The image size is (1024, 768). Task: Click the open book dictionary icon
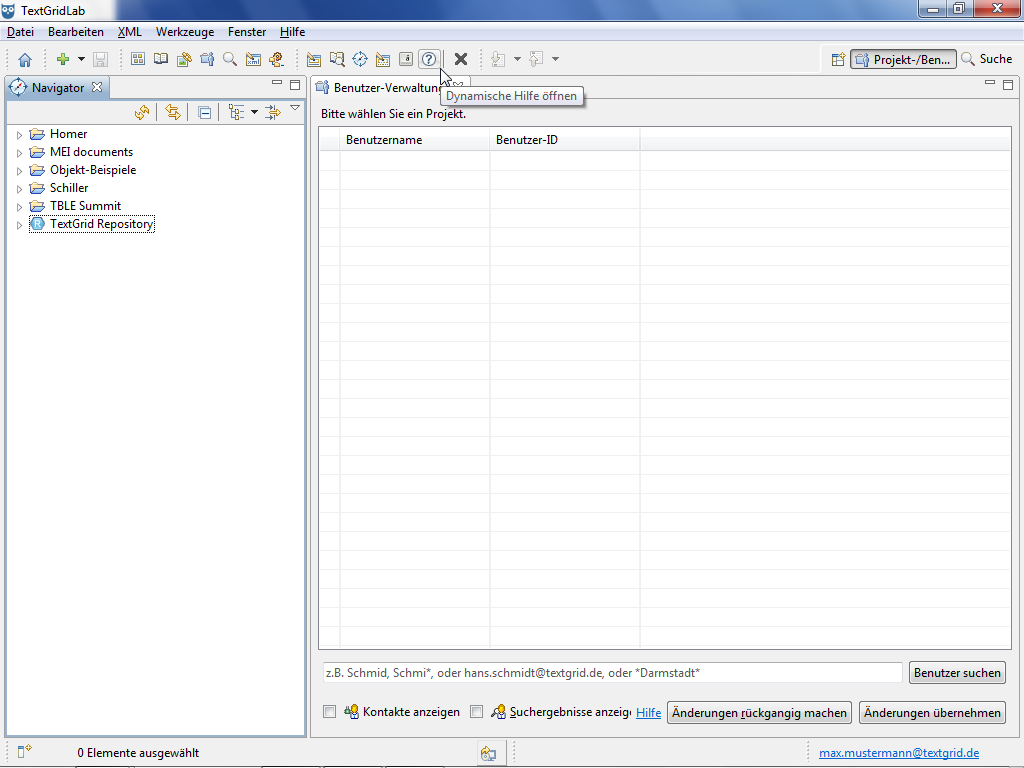click(x=161, y=60)
